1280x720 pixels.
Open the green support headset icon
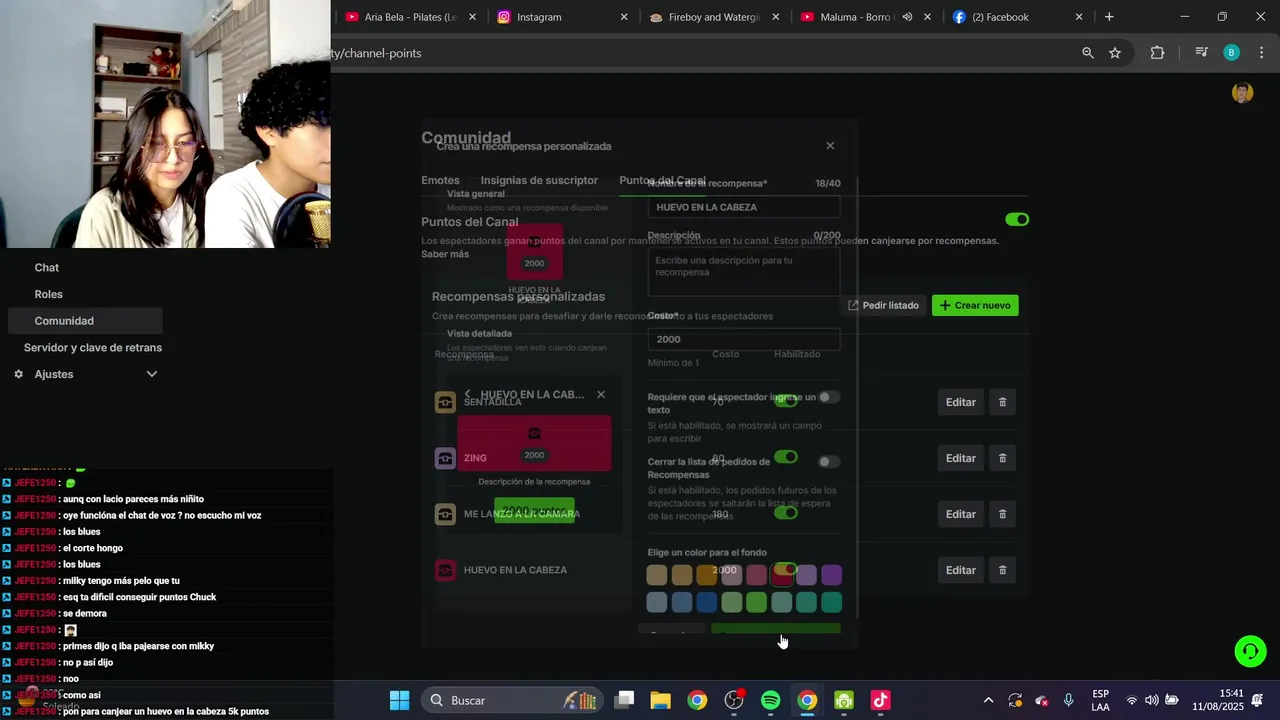(x=1250, y=651)
